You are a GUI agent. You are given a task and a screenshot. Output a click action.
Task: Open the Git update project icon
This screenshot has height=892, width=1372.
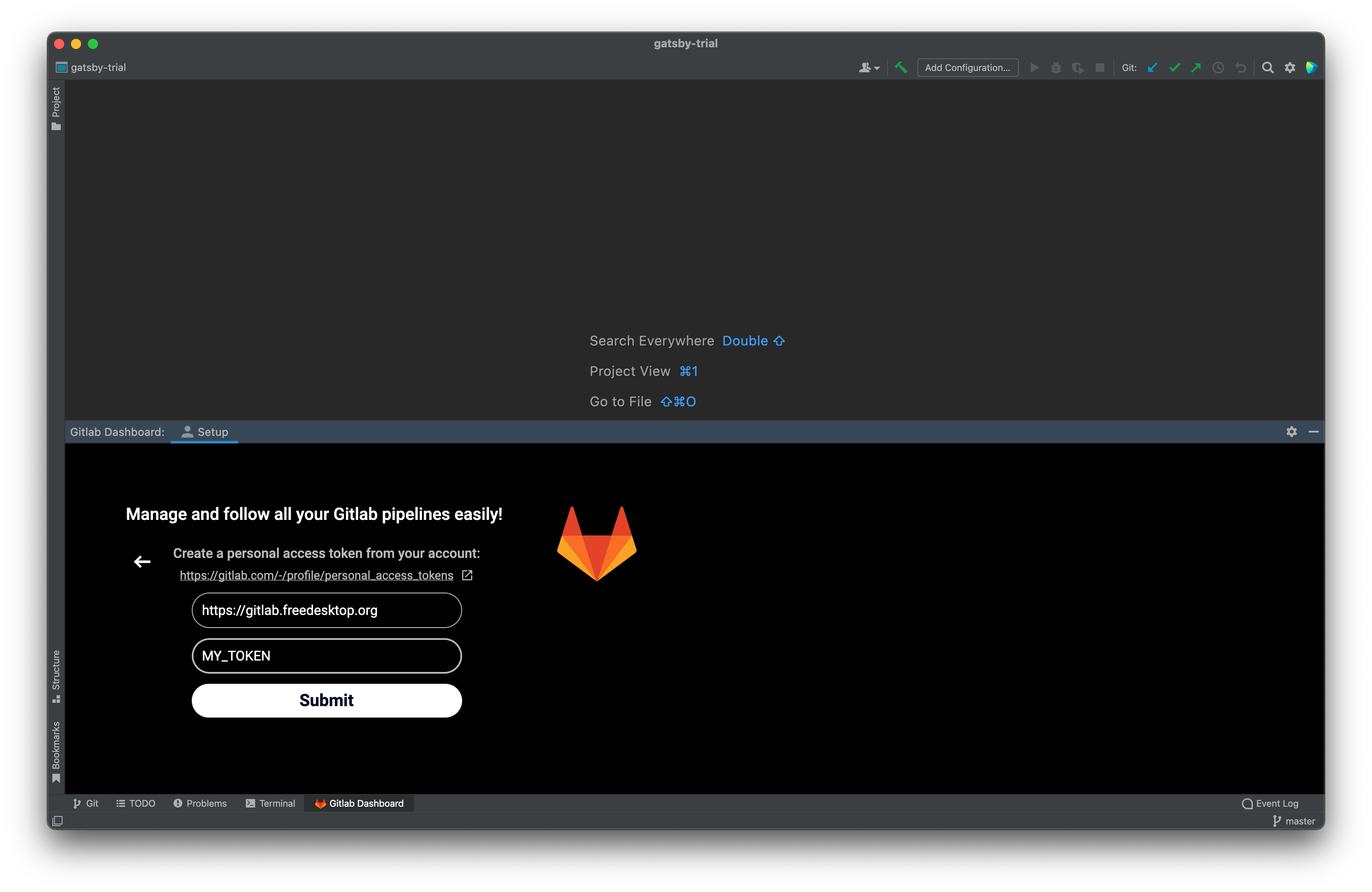1152,68
